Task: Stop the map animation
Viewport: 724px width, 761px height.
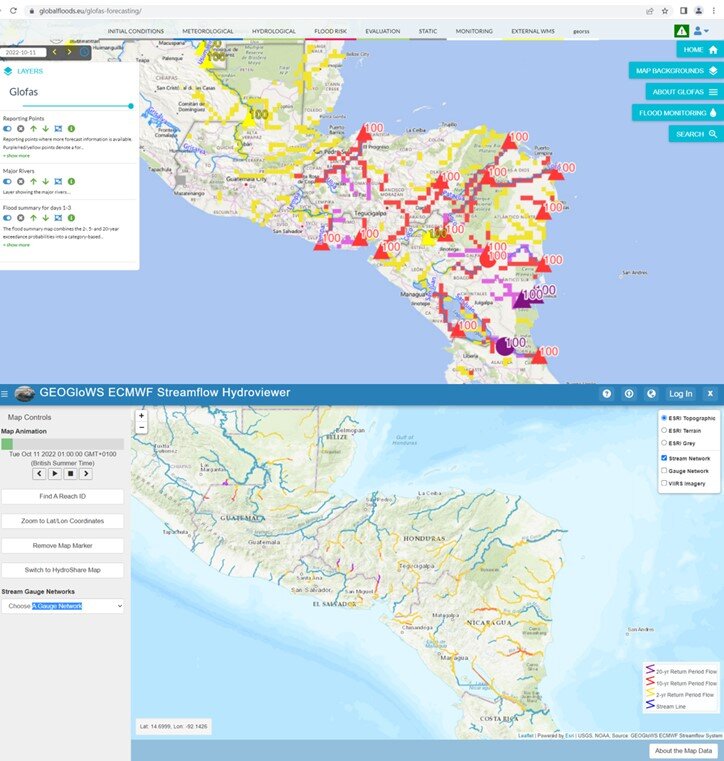Action: tap(71, 474)
